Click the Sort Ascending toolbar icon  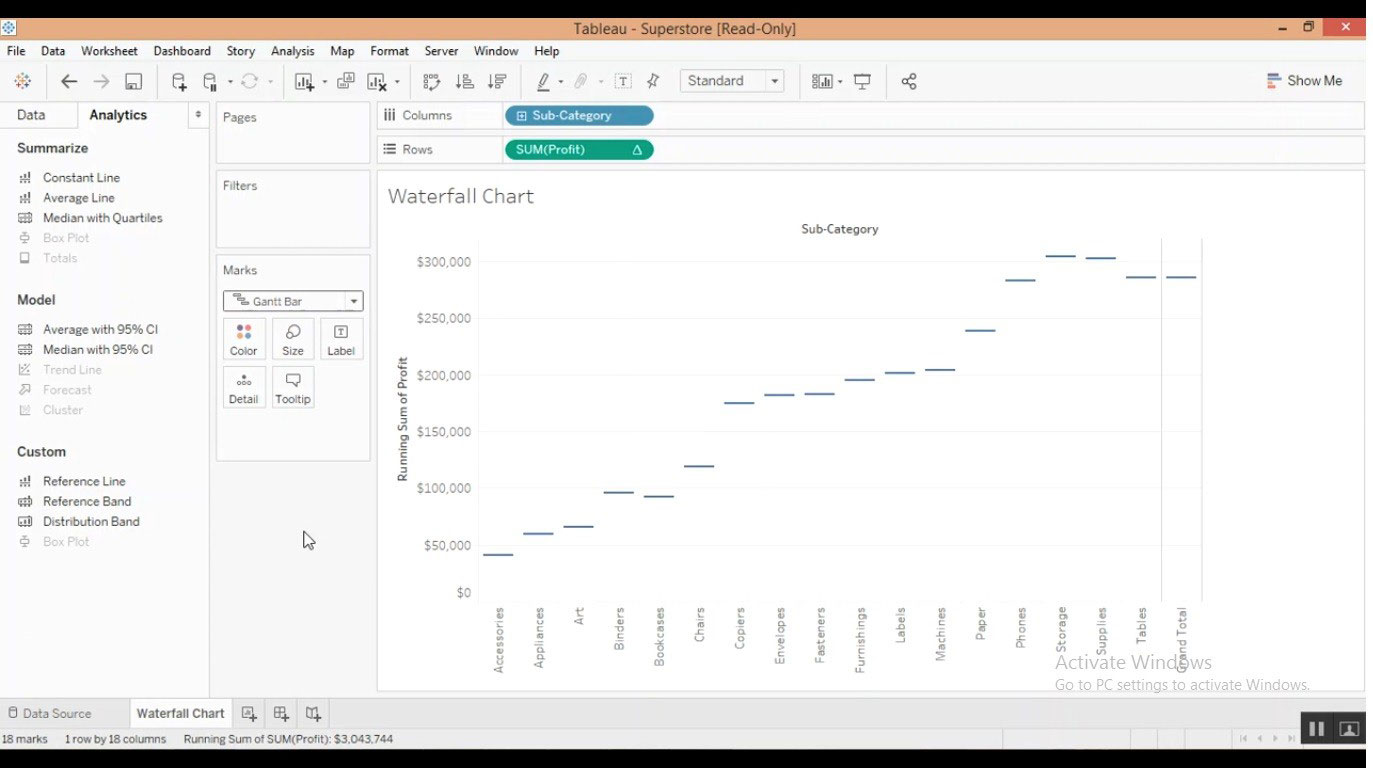coord(464,81)
